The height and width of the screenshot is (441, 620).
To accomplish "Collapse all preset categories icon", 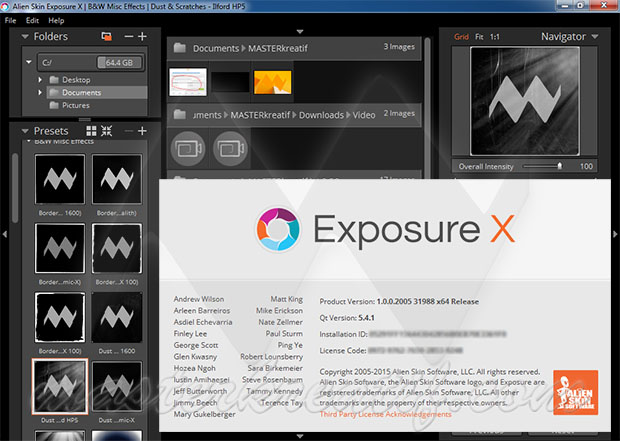I will tap(106, 131).
